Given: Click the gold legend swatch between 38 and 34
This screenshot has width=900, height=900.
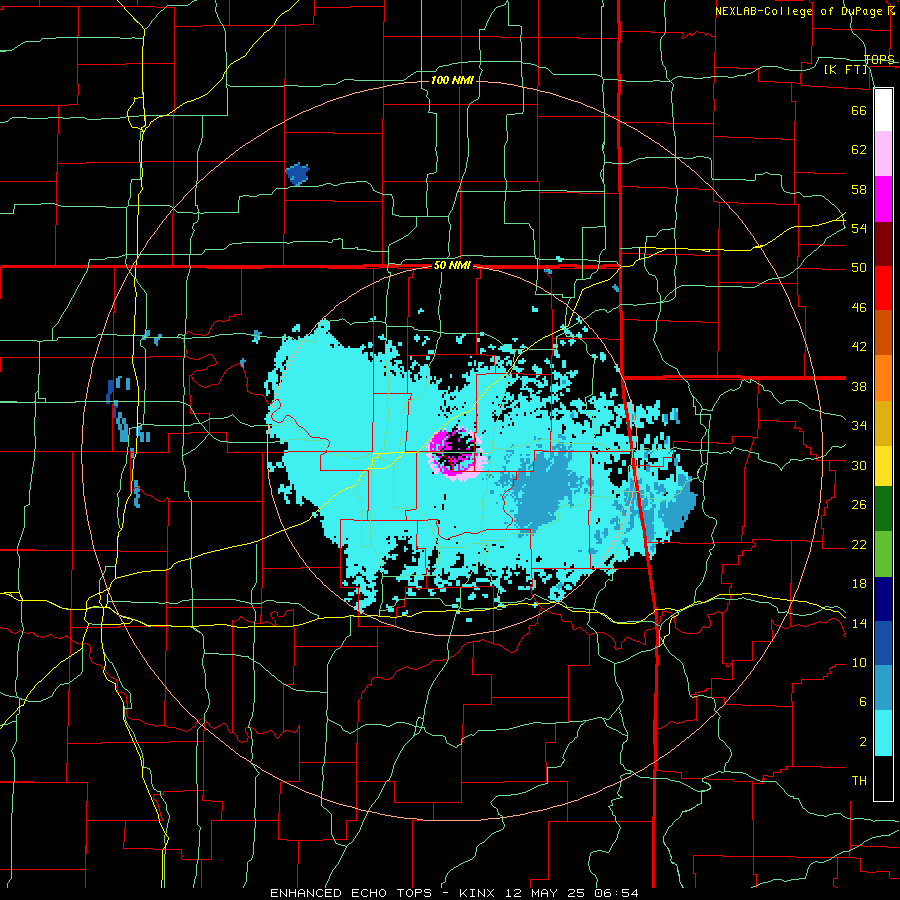Looking at the screenshot, I should point(883,422).
